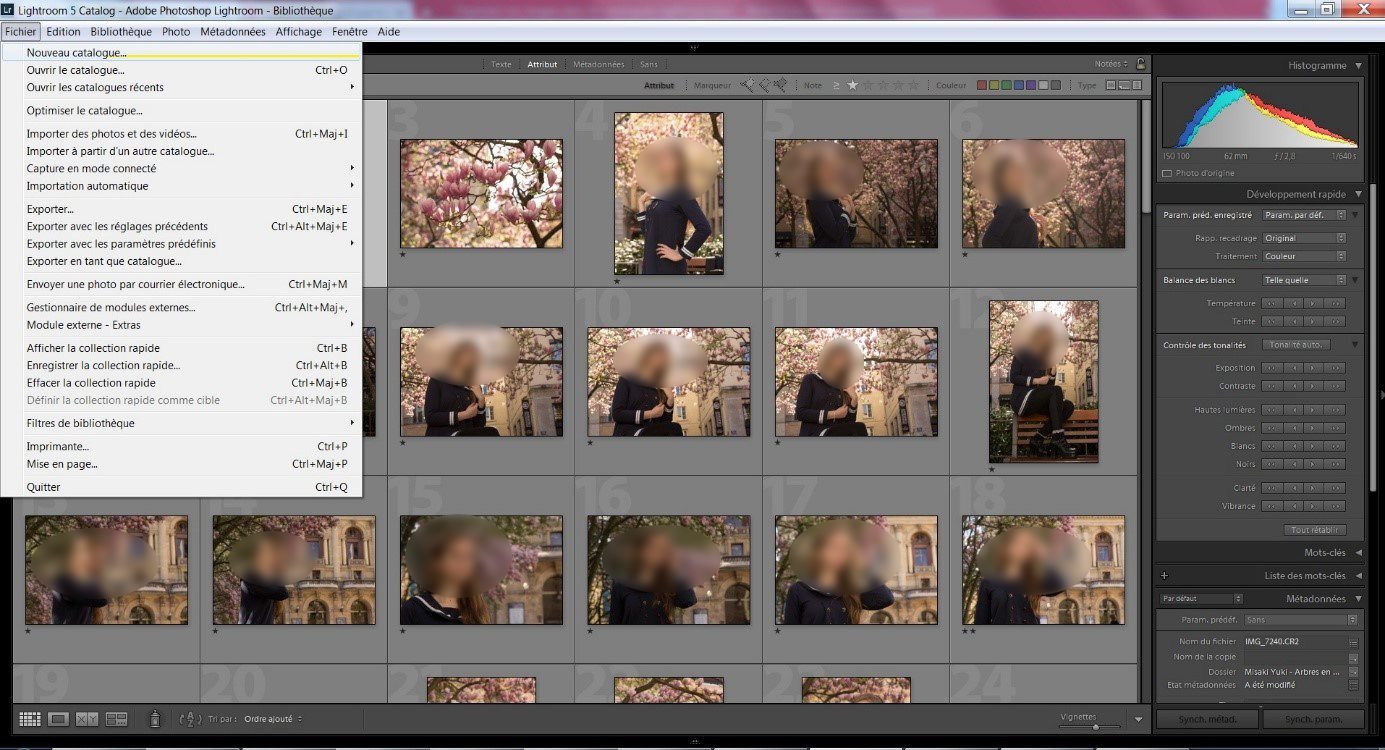This screenshot has width=1385, height=750.
Task: Increase Contraste by small step arrow
Action: coord(1313,386)
